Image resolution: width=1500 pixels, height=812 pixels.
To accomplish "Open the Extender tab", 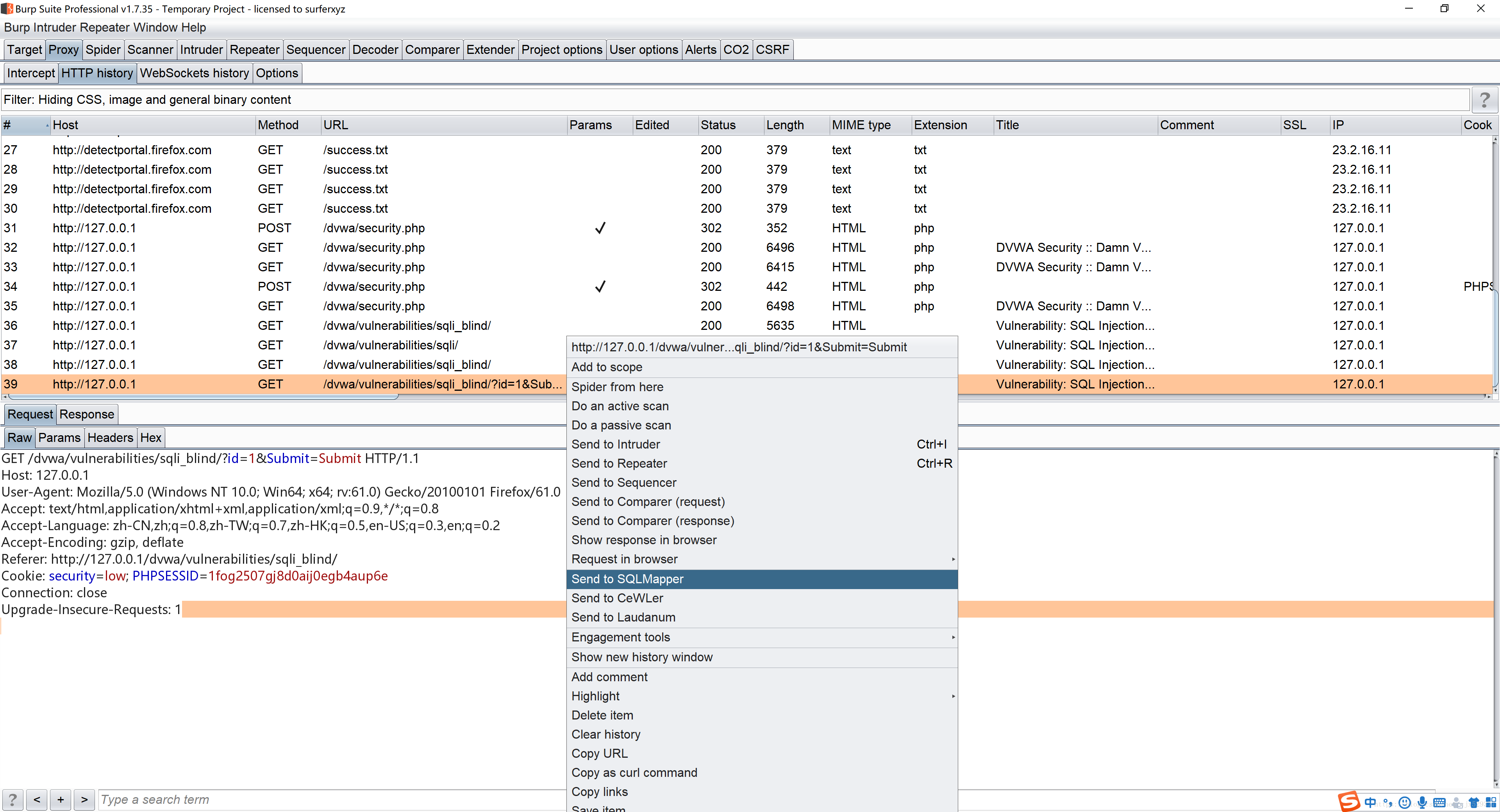I will (490, 50).
